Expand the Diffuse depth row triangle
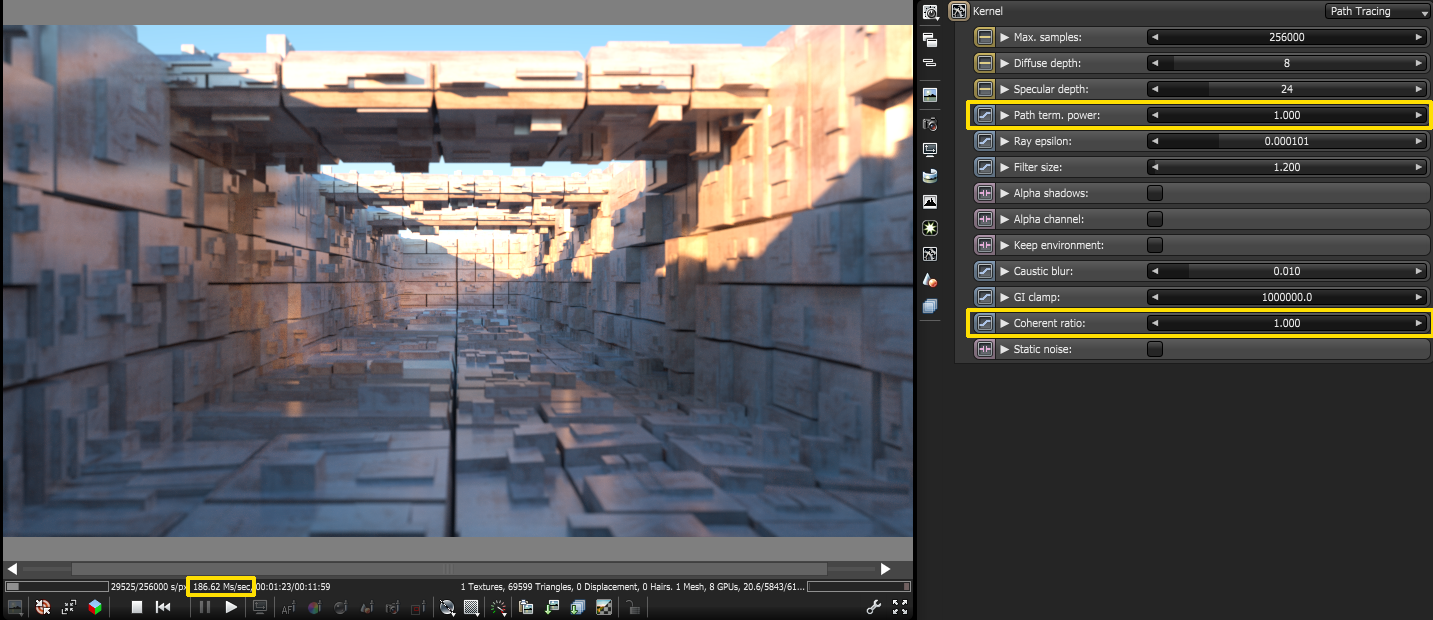This screenshot has width=1433, height=620. coord(1005,63)
